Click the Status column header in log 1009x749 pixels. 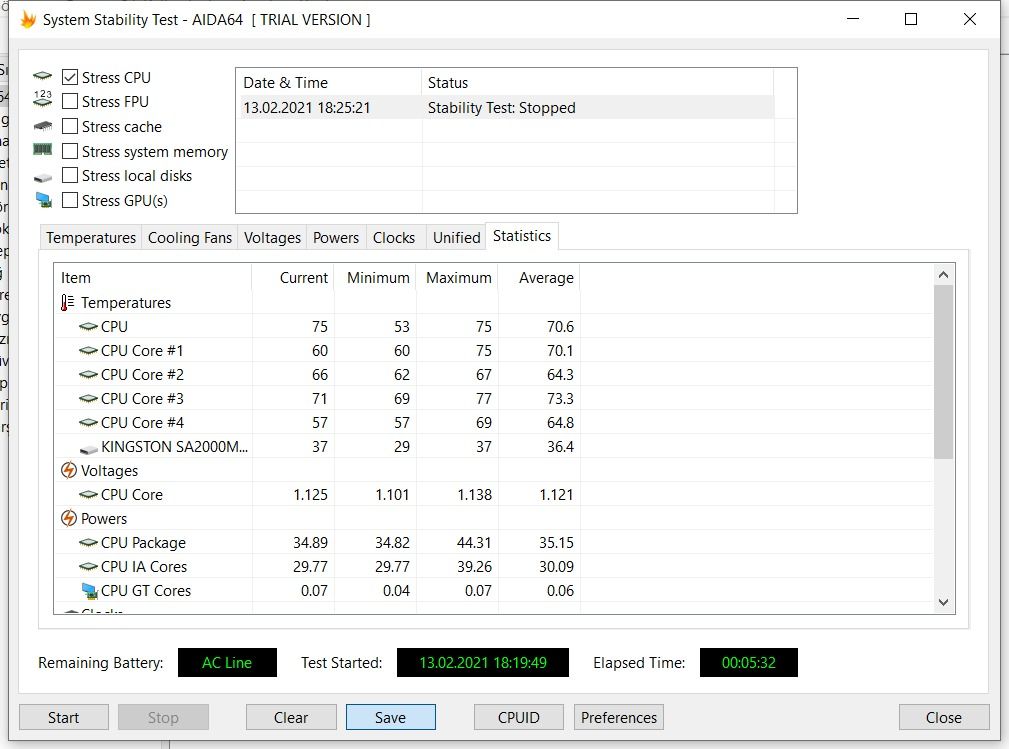[598, 82]
